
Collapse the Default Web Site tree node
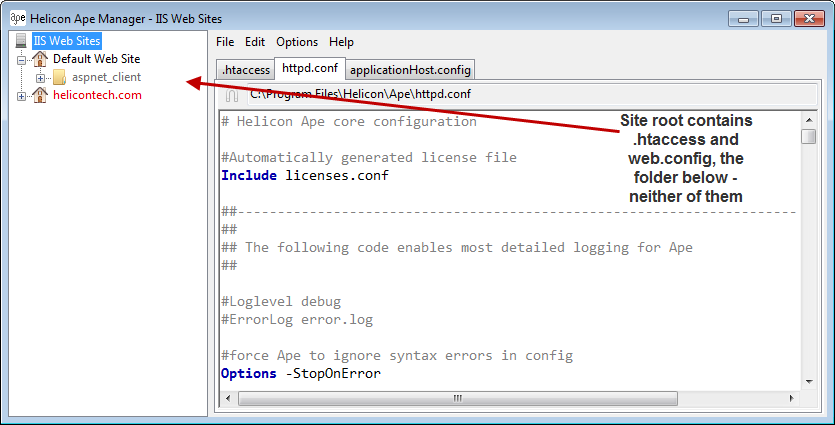tap(22, 60)
